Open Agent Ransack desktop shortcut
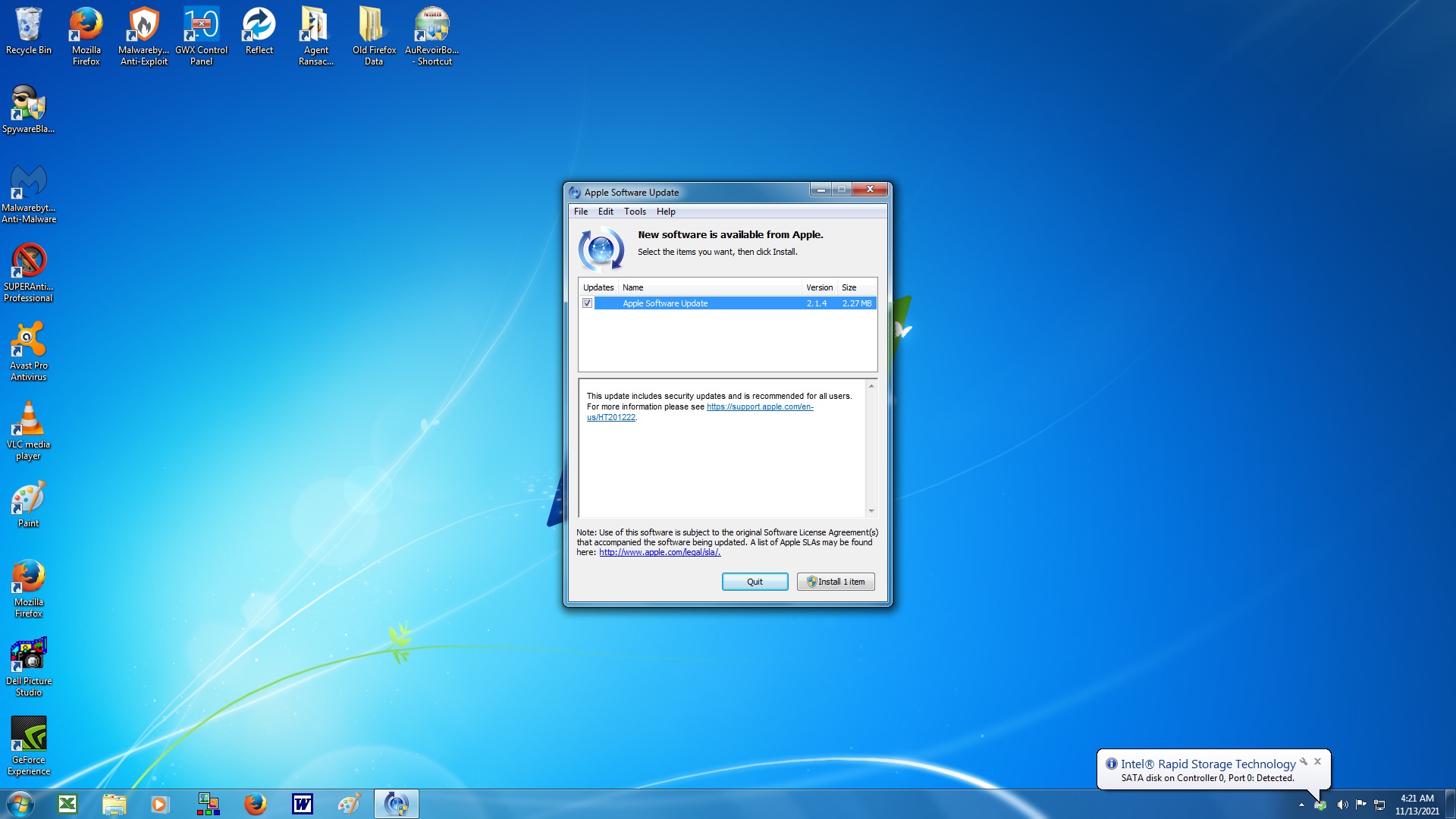The height and width of the screenshot is (819, 1456). pos(316,36)
